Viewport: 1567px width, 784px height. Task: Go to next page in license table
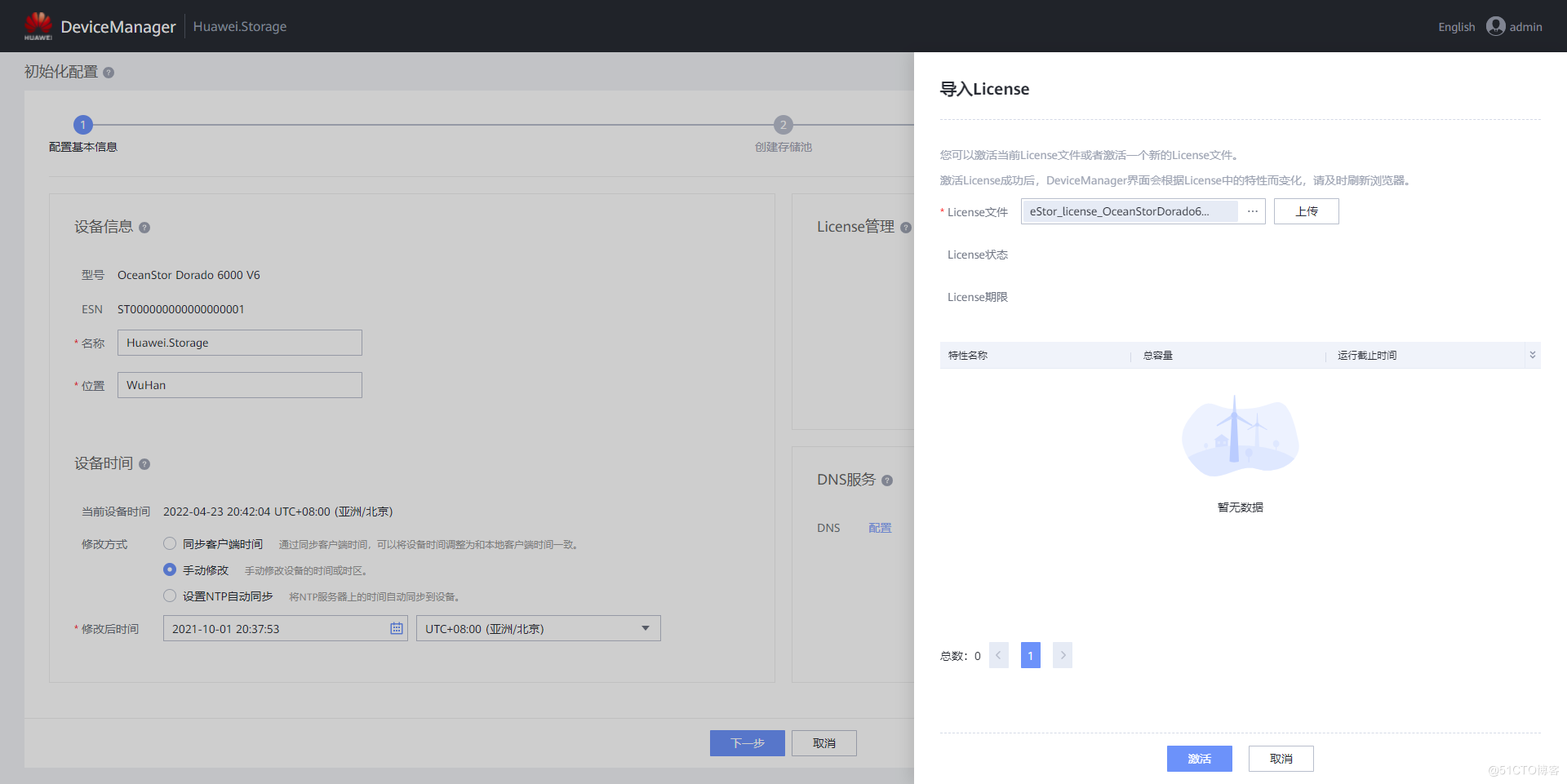coord(1062,655)
